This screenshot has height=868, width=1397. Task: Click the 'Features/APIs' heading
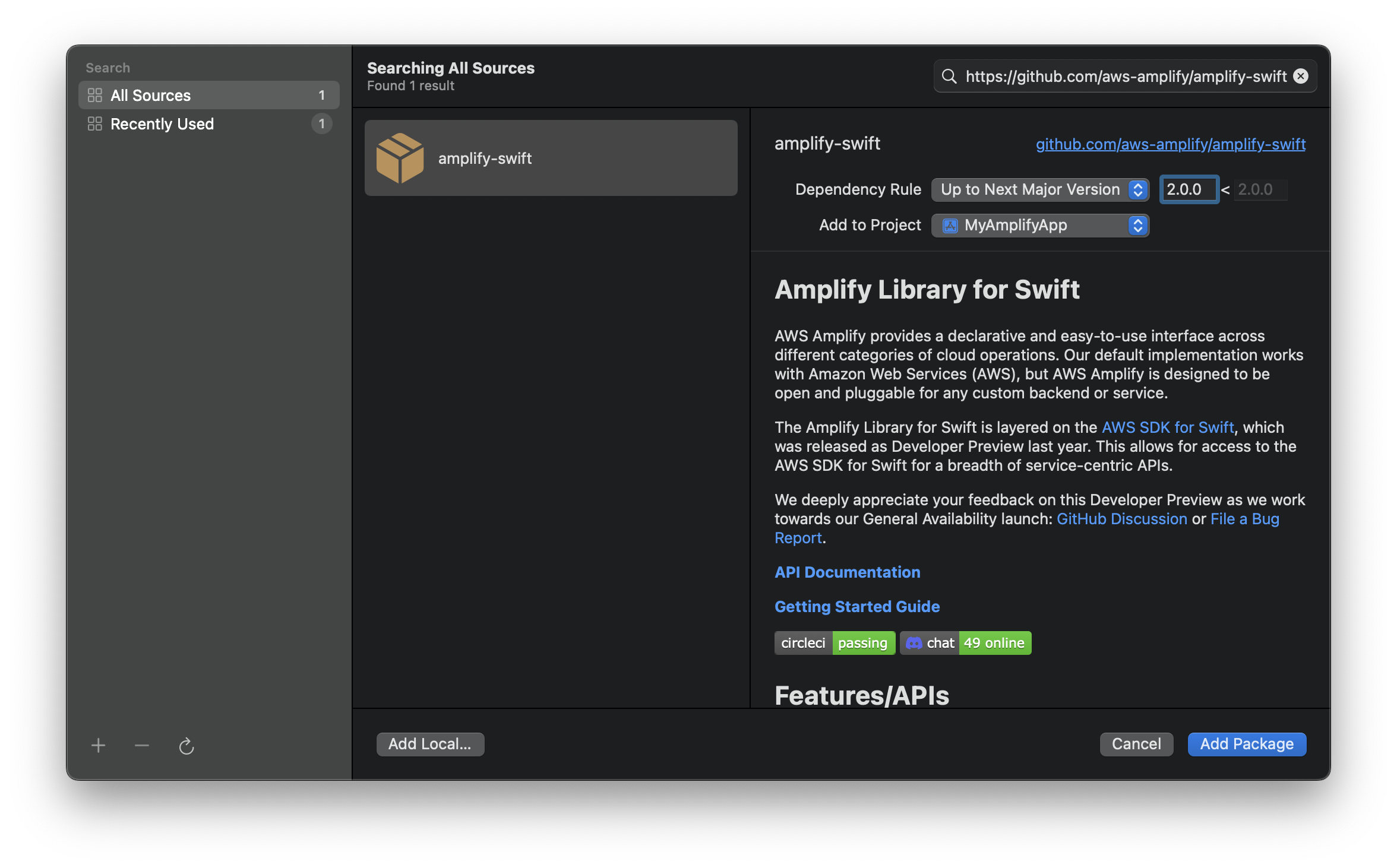tap(862, 695)
